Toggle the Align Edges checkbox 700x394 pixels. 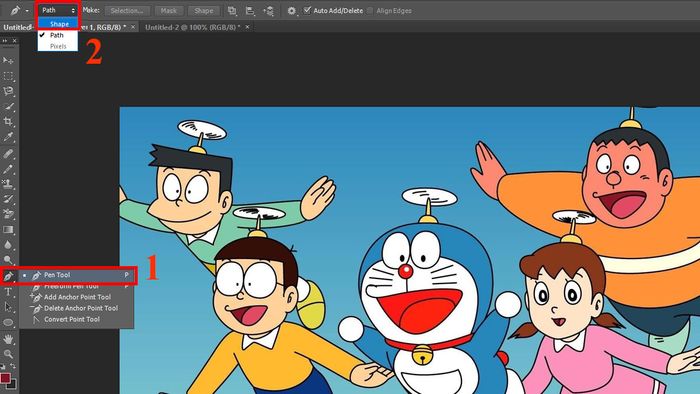pos(370,10)
